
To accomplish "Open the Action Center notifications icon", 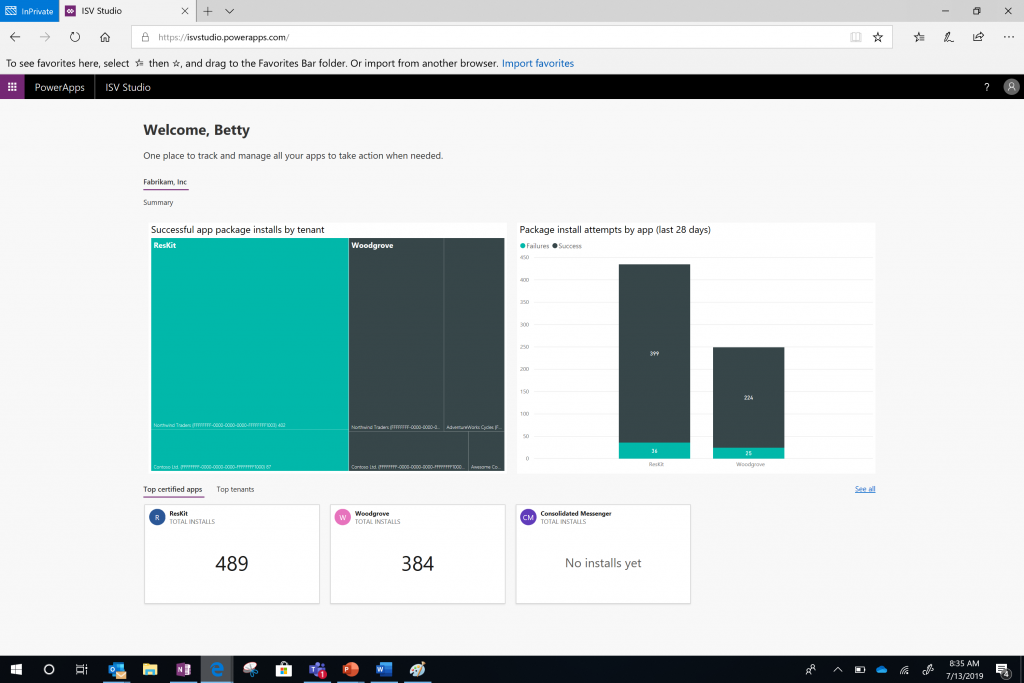I will pyautogui.click(x=1002, y=669).
